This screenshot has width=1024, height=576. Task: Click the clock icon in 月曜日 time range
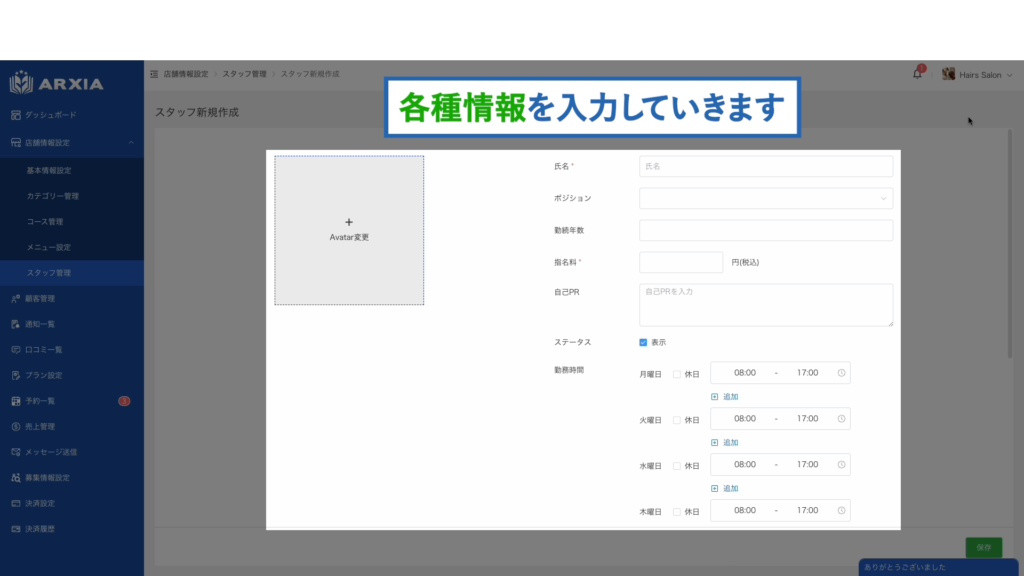click(x=841, y=373)
